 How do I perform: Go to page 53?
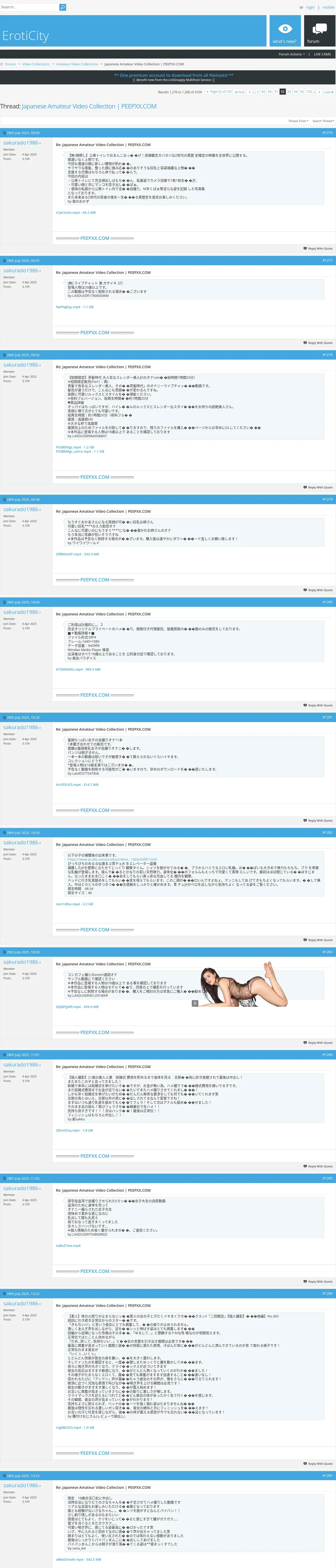point(289,92)
